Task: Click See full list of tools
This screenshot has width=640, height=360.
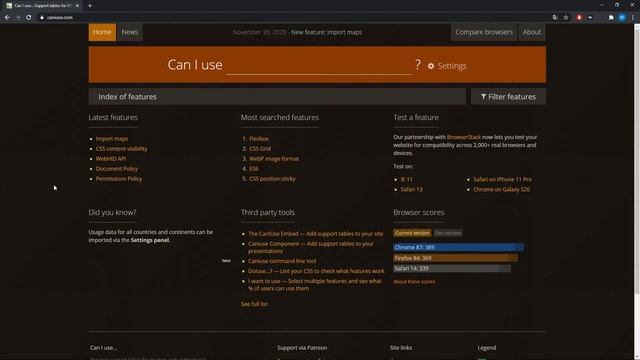Action: [254, 304]
